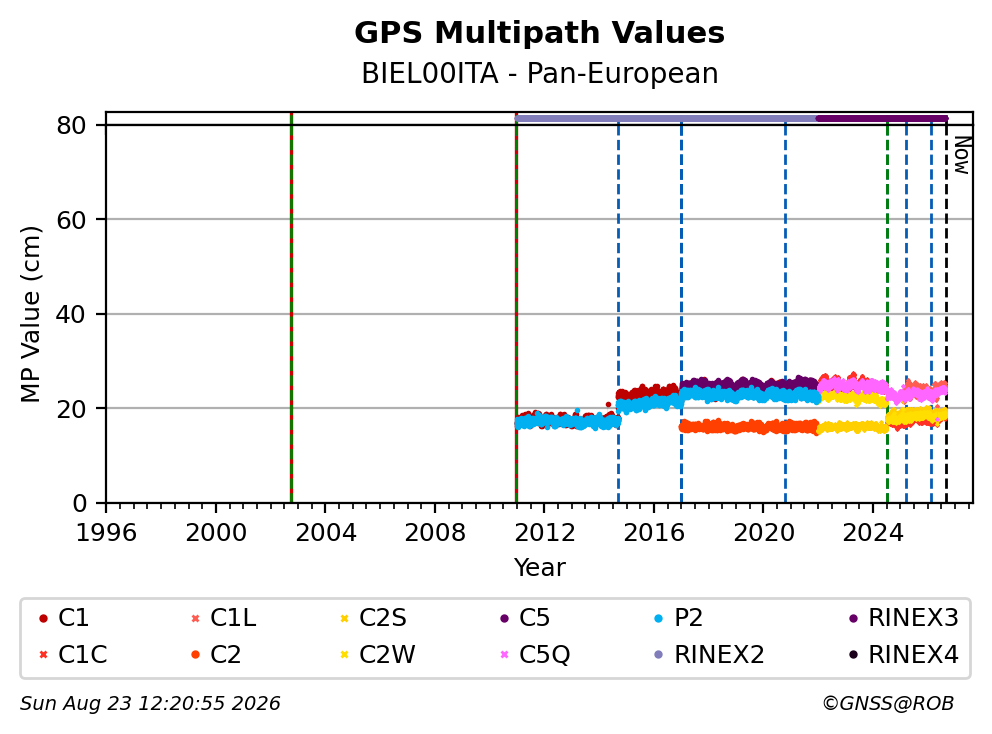Click the '©GNSS@ROB' credit text
992x734 pixels.
click(888, 704)
